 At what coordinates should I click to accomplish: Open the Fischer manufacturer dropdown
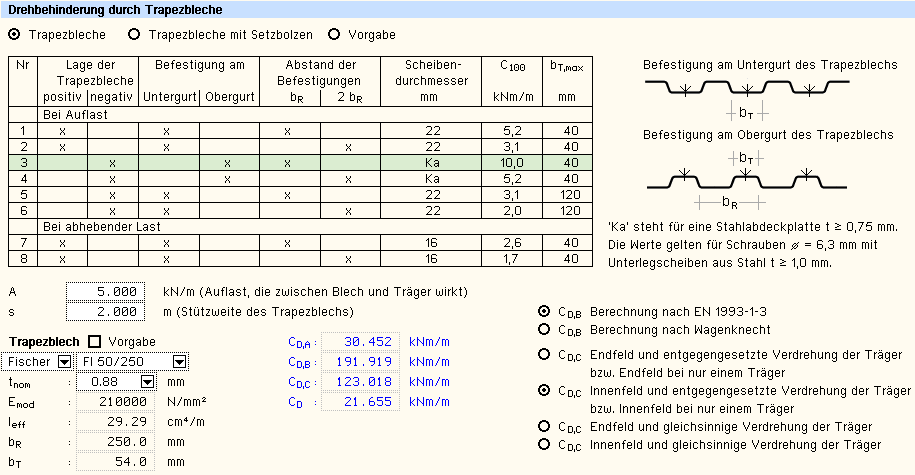tap(64, 361)
